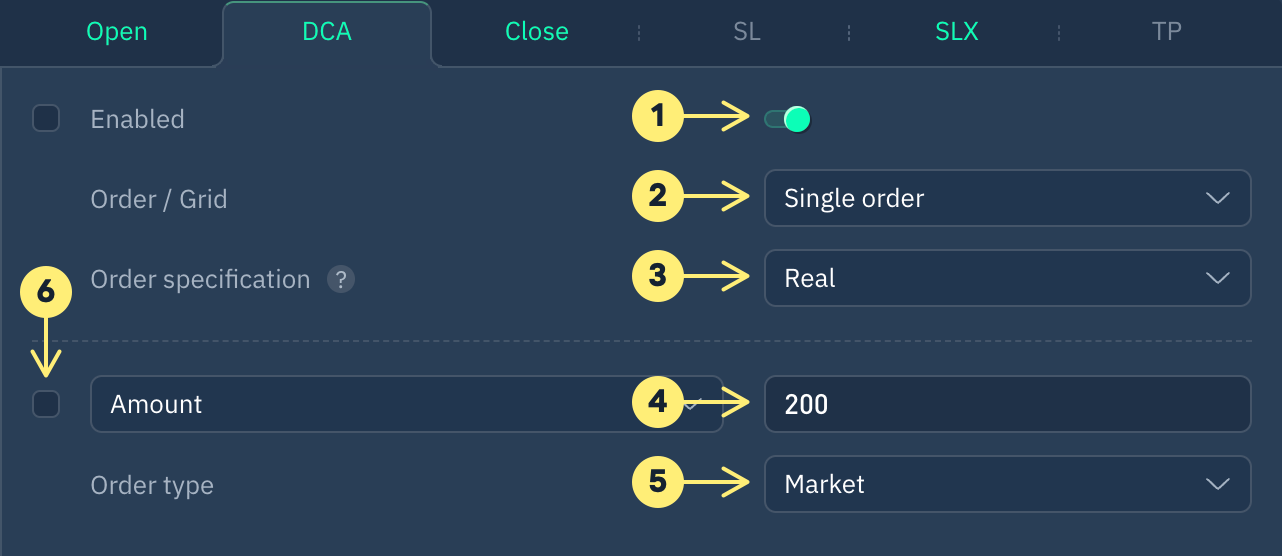This screenshot has height=556, width=1282.
Task: Switch to the Close tab
Action: tap(537, 32)
